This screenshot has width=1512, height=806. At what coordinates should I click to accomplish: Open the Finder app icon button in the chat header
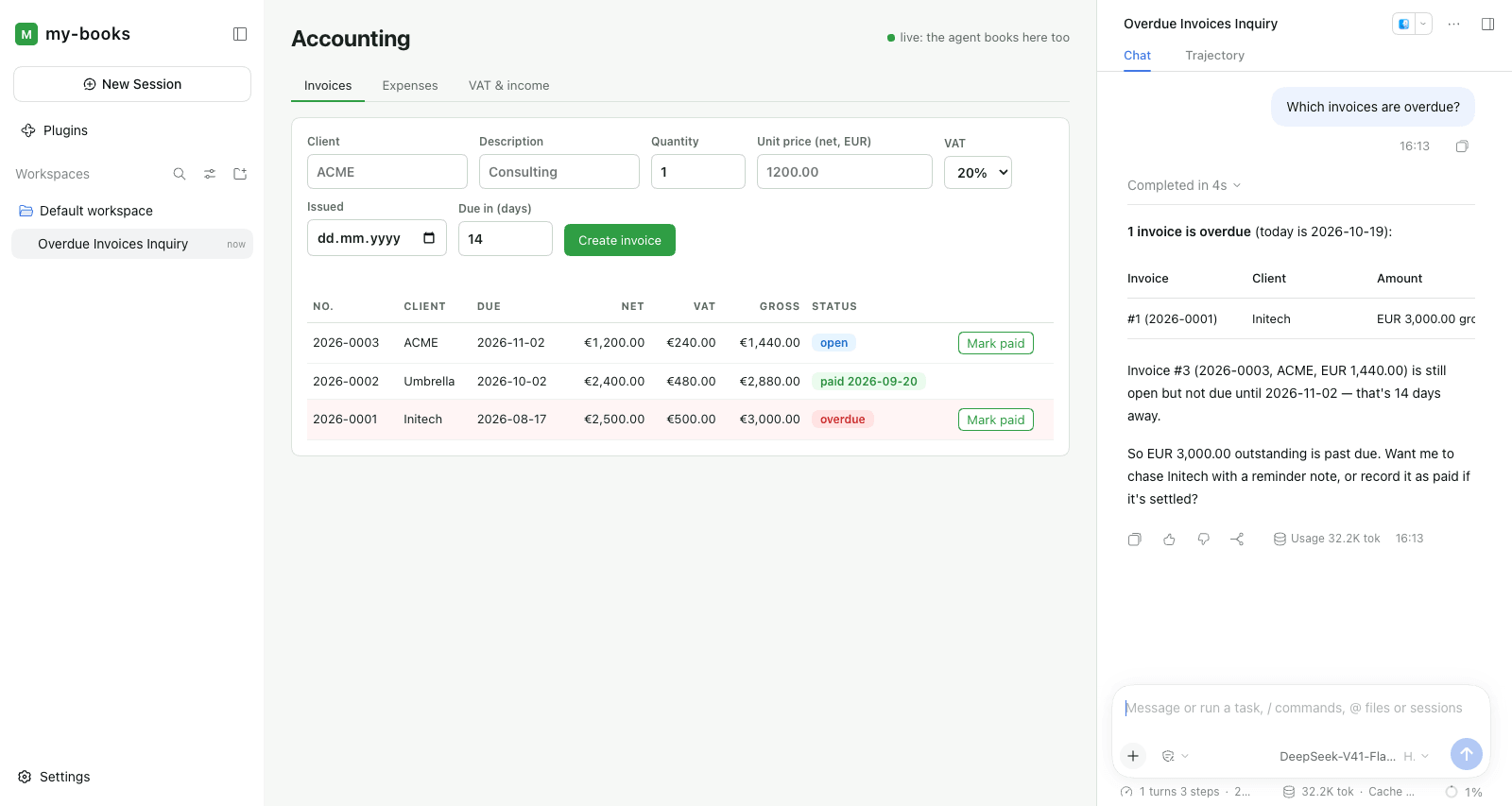(1404, 24)
